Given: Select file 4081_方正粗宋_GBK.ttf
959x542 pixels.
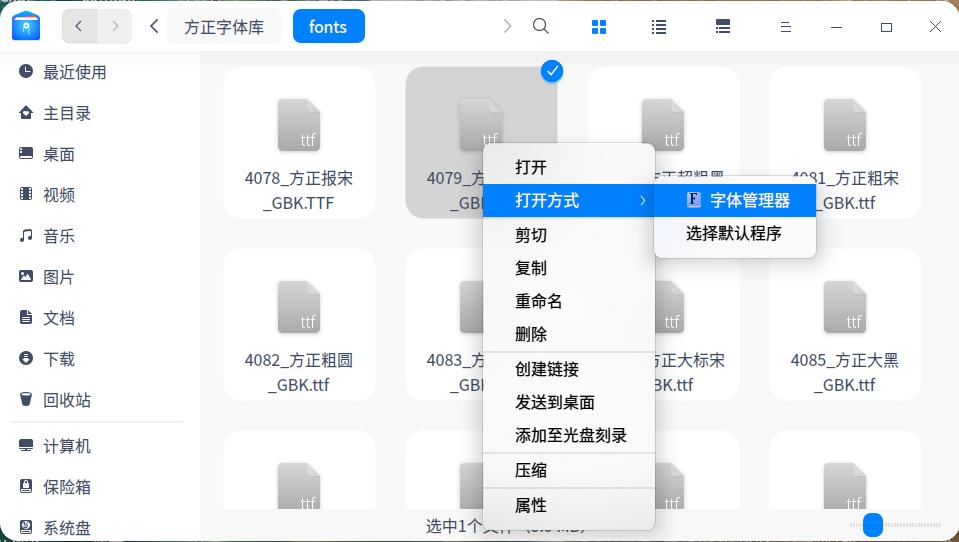Looking at the screenshot, I should coord(845,143).
